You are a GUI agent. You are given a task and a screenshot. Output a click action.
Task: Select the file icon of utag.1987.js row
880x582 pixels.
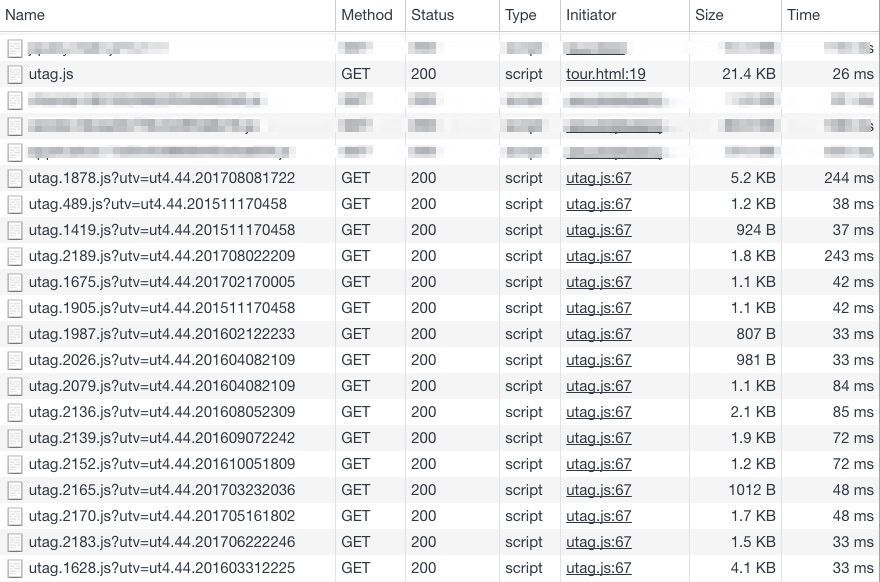click(x=14, y=334)
